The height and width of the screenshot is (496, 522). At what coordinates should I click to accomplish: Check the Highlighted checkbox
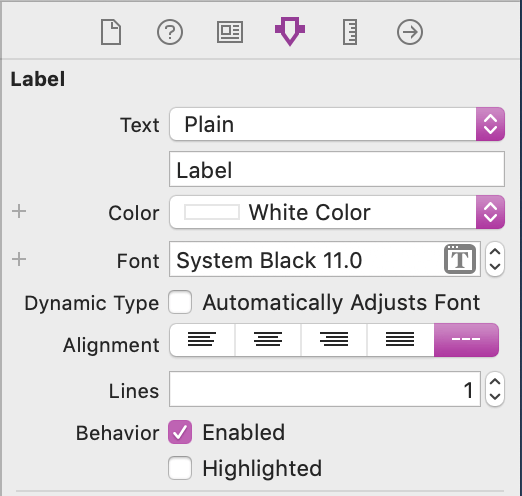(x=180, y=468)
